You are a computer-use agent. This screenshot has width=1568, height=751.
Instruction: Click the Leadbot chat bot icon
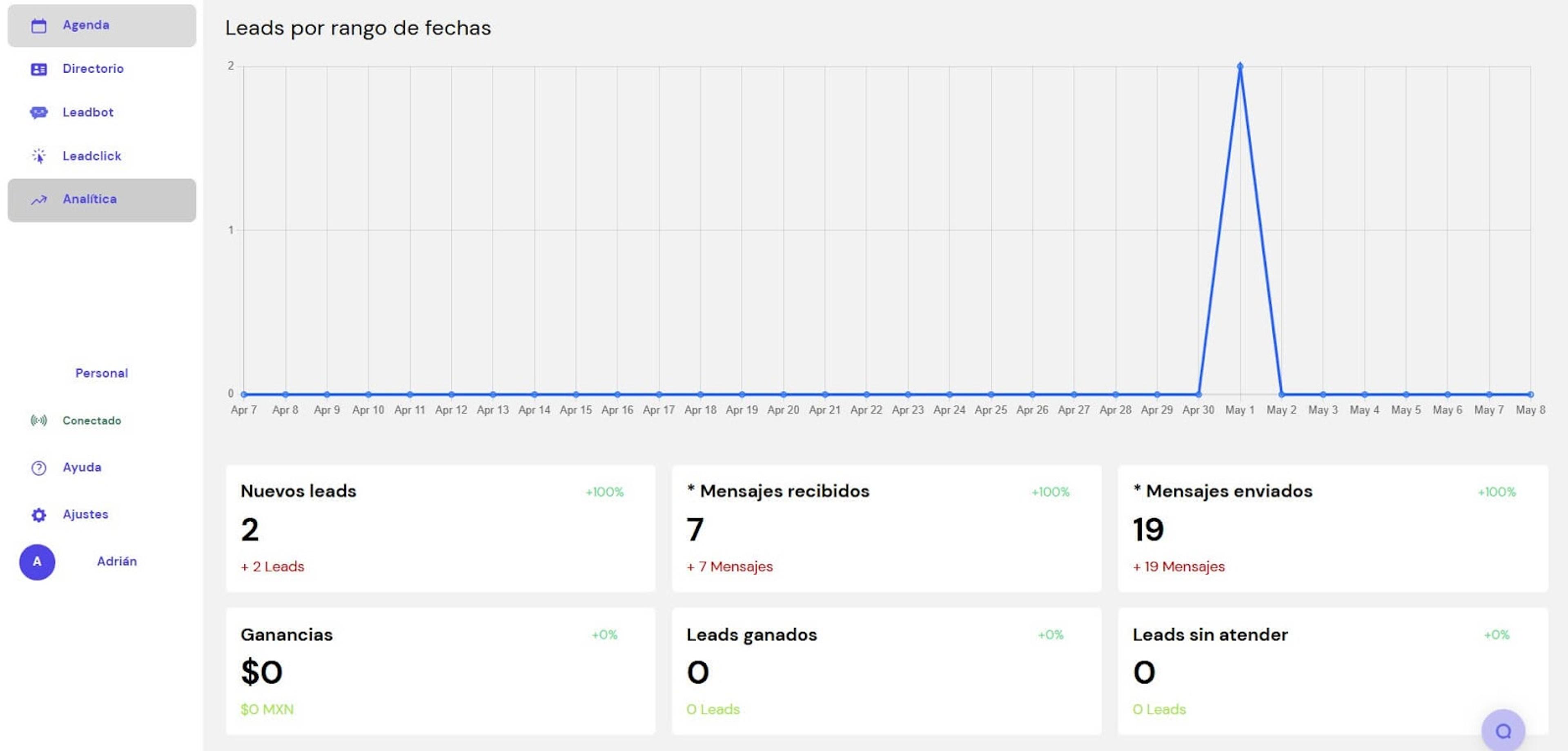(39, 113)
